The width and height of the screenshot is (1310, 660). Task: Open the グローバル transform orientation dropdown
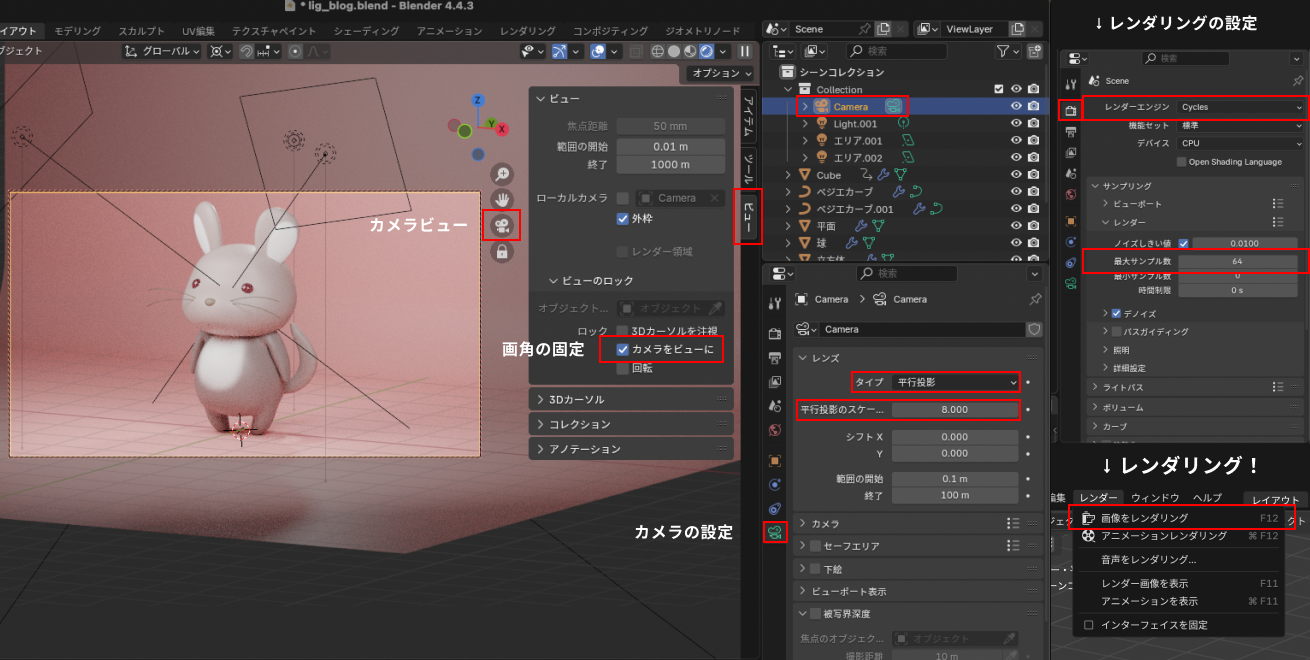[162, 51]
